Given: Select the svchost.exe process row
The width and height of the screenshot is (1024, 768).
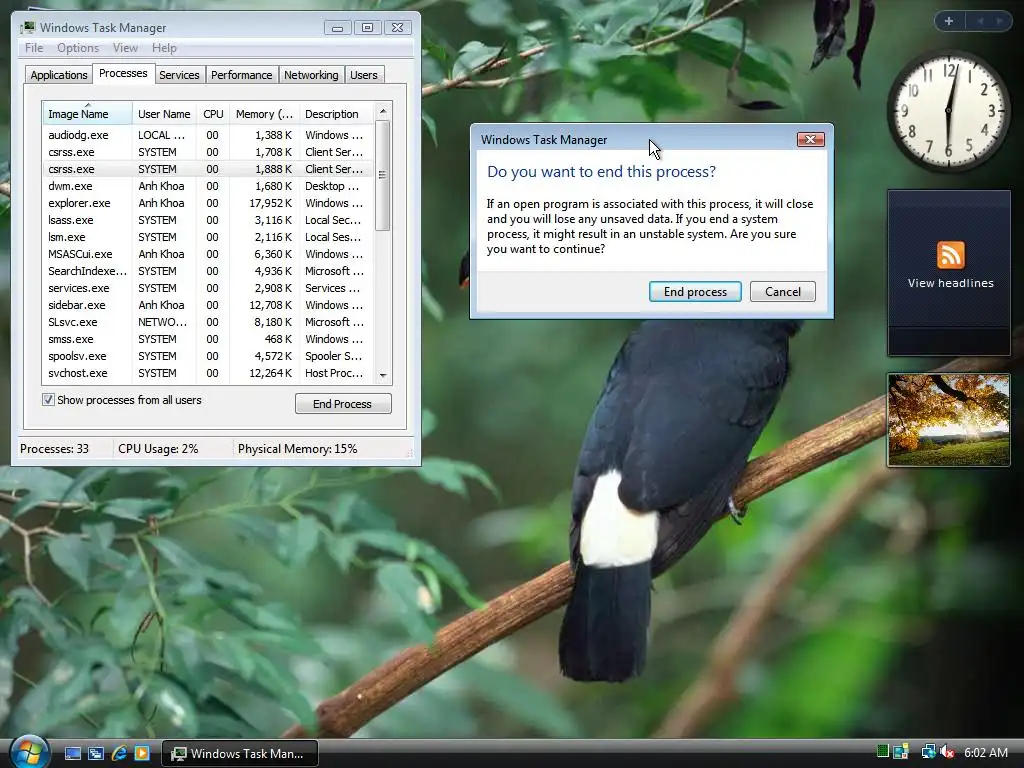Looking at the screenshot, I should 208,373.
